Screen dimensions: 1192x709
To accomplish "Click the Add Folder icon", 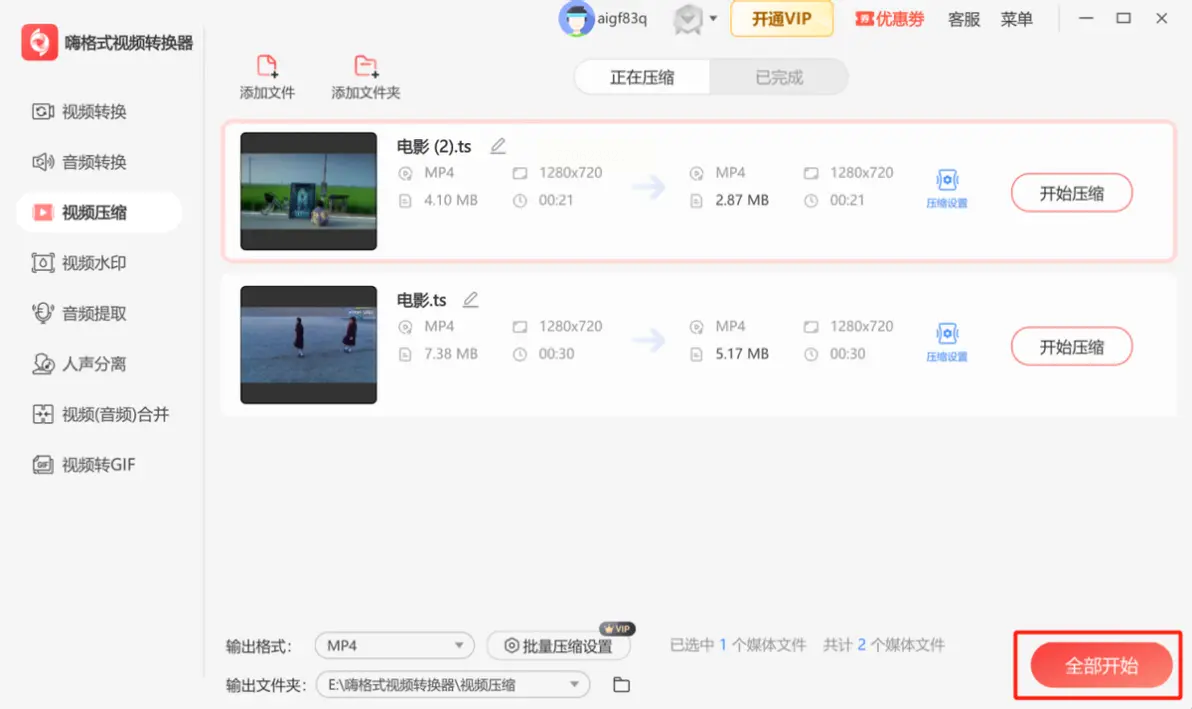I will (366, 68).
